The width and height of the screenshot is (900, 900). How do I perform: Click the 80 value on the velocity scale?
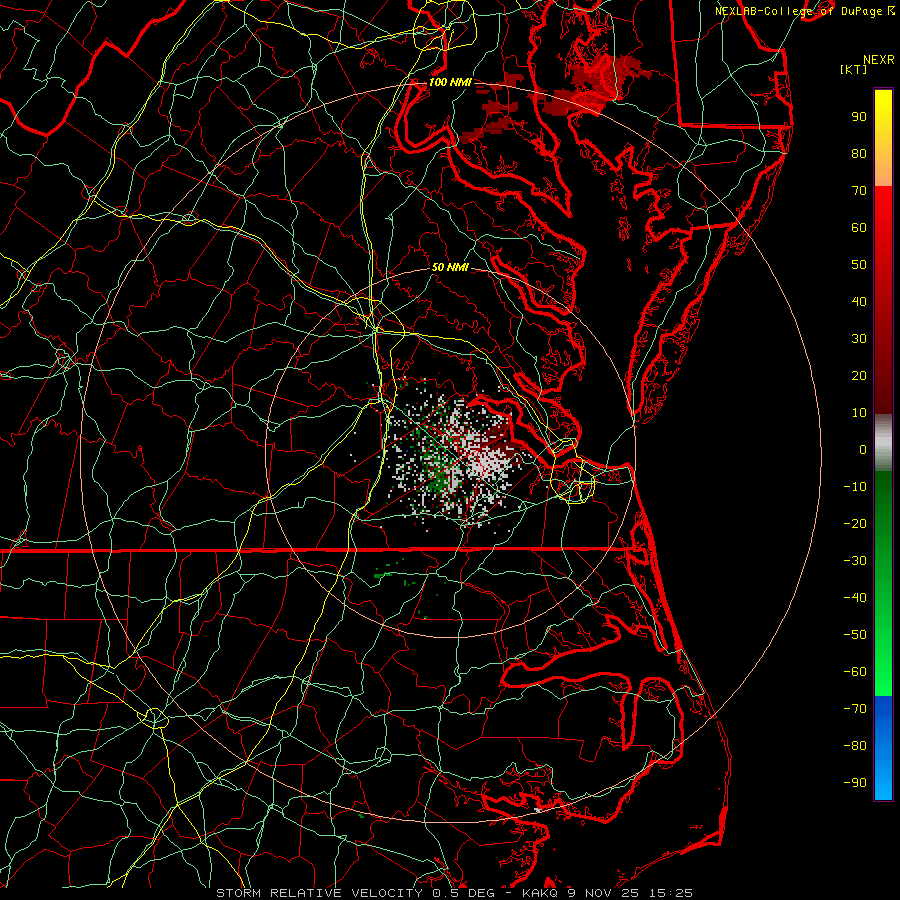[x=859, y=153]
